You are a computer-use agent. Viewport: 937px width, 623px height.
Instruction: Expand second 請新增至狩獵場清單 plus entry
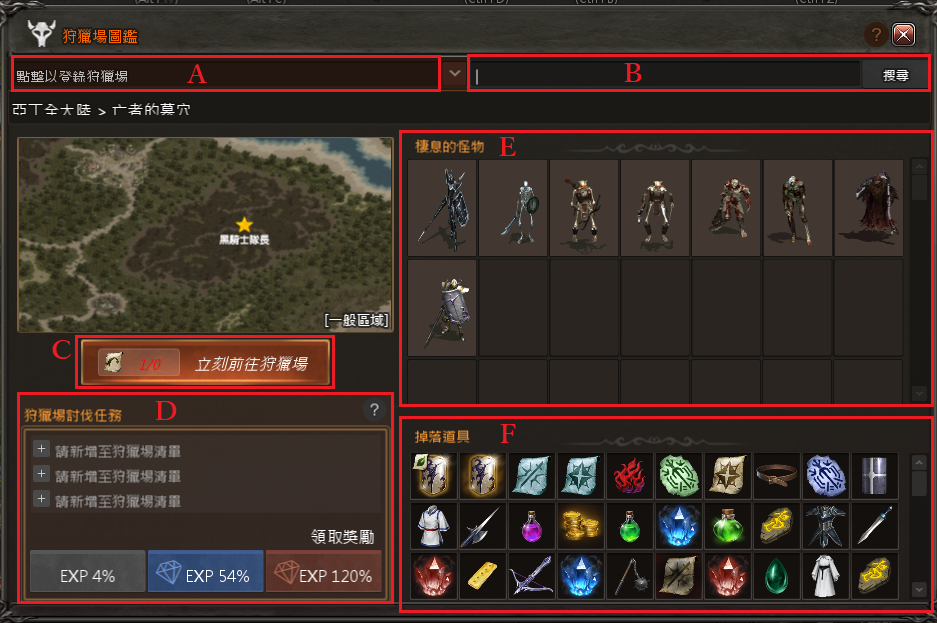click(x=41, y=474)
